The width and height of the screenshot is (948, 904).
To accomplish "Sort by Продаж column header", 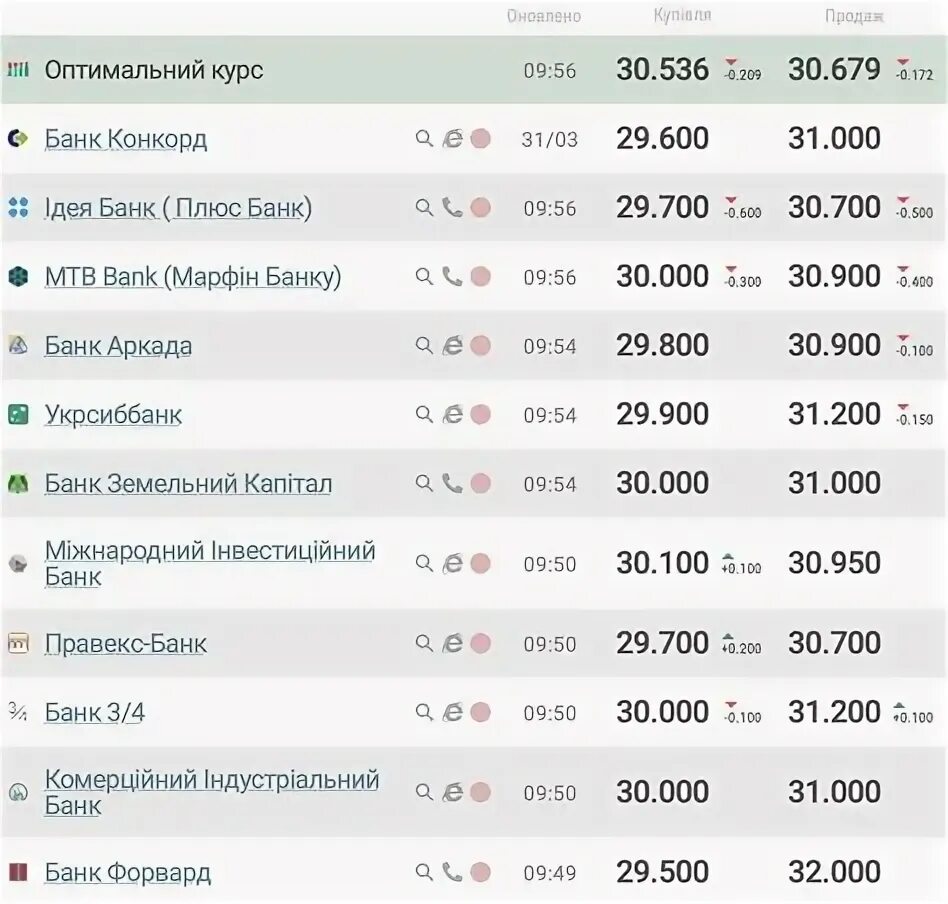I will [854, 16].
